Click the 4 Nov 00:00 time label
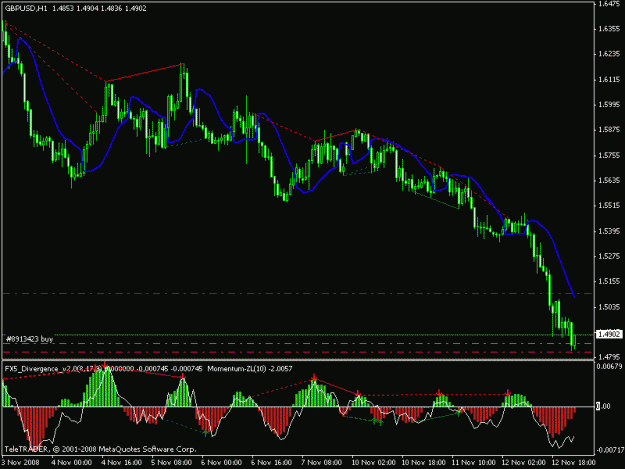Screen dimensions: 625x469 [x=71, y=462]
